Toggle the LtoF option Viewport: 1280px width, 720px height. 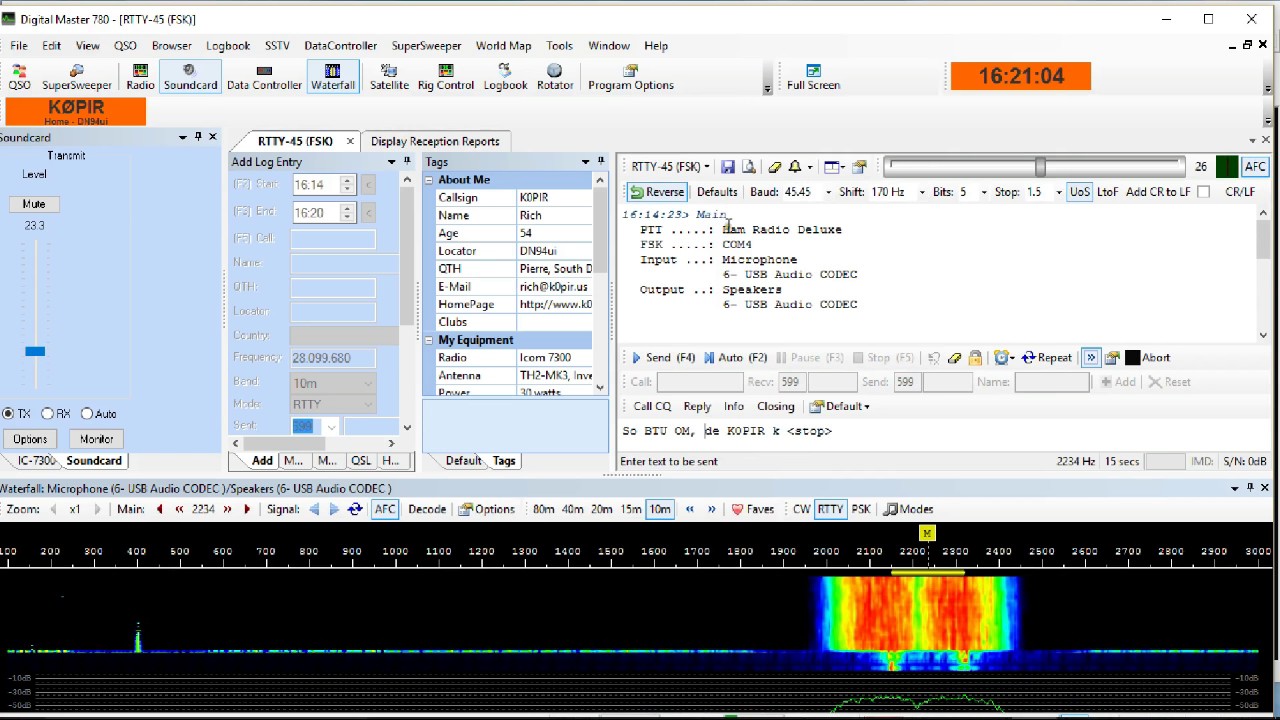click(1107, 192)
